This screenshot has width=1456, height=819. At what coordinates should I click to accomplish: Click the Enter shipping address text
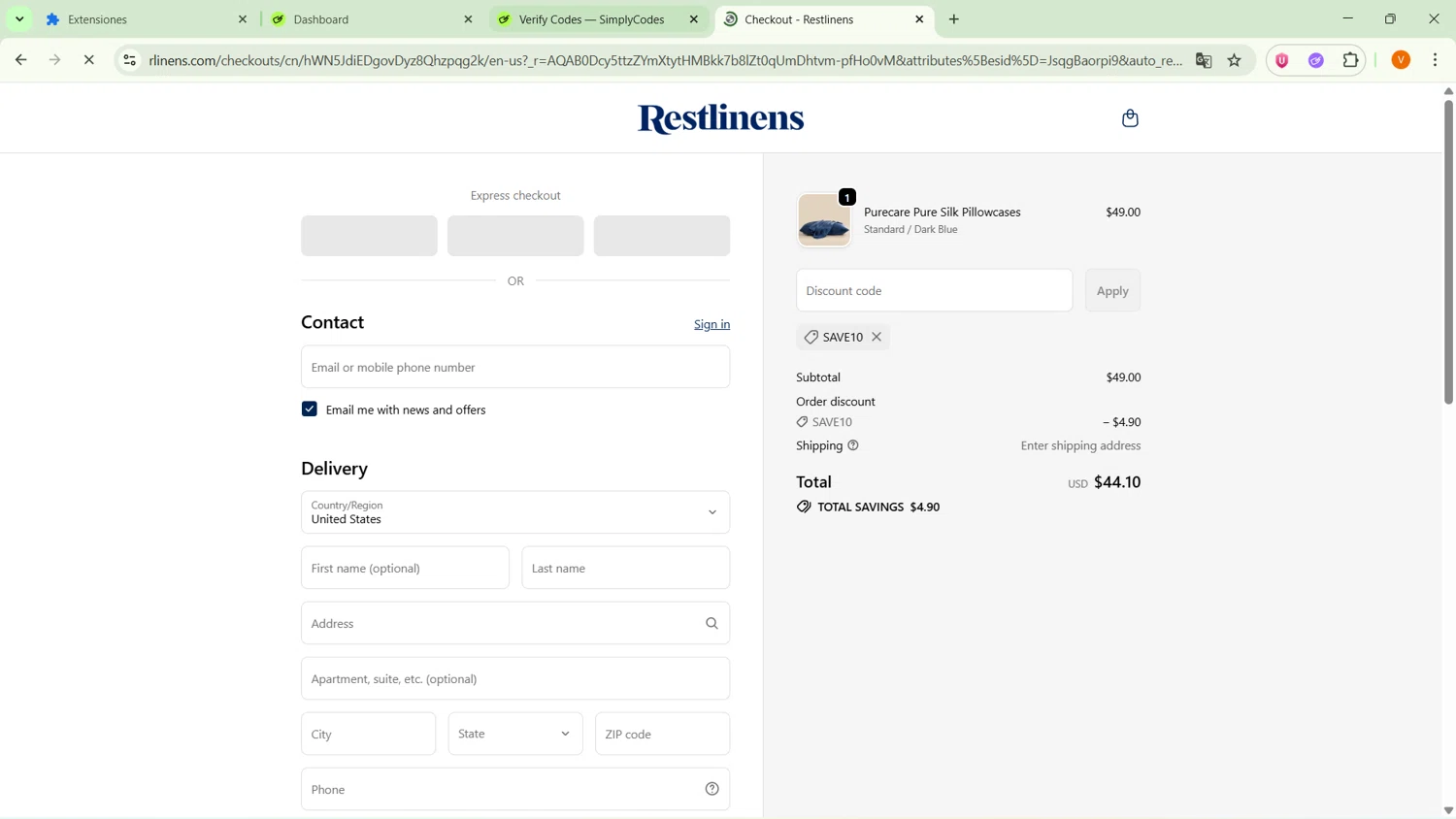1080,445
